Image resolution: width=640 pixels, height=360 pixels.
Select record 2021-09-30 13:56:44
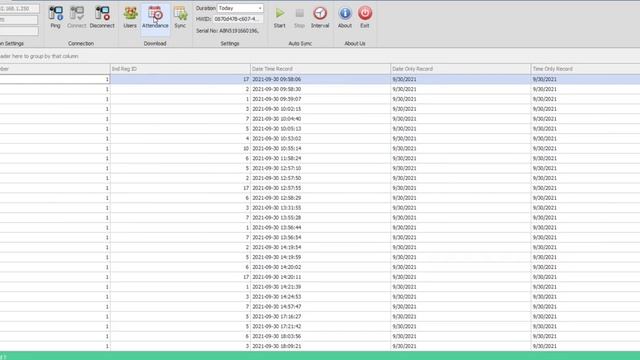[320, 228]
